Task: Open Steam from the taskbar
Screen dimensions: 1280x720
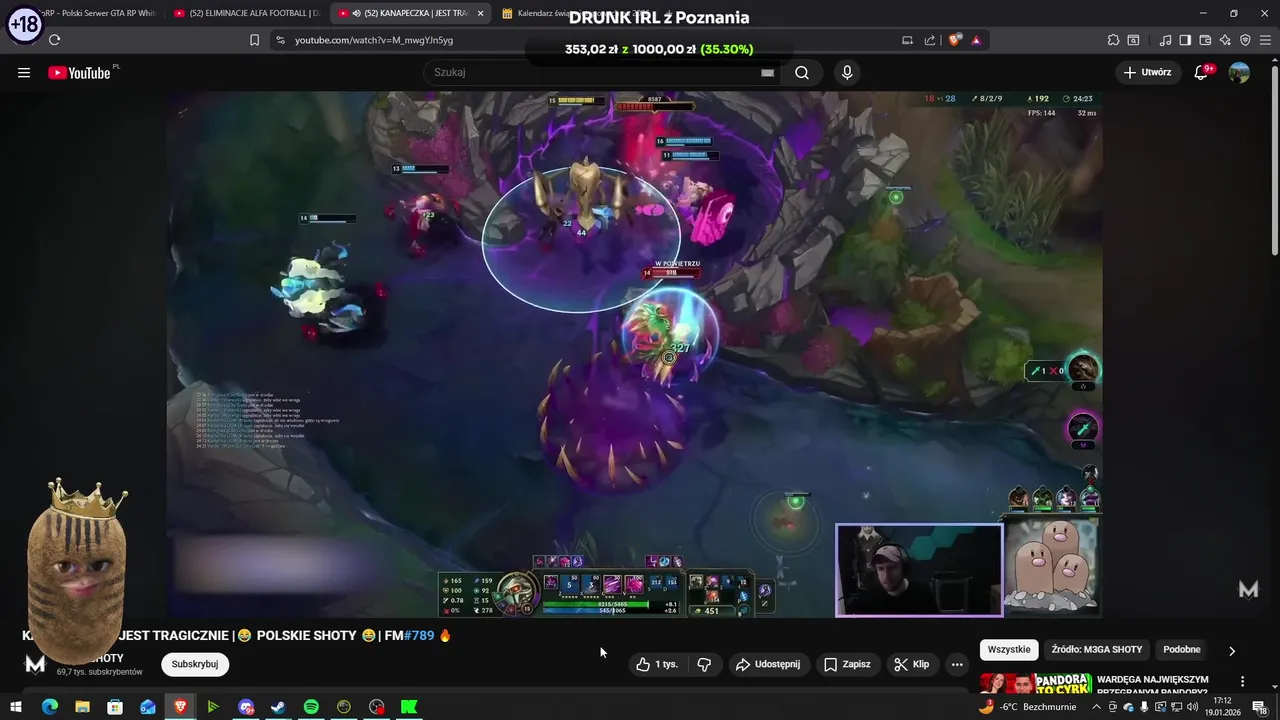Action: coord(278,707)
